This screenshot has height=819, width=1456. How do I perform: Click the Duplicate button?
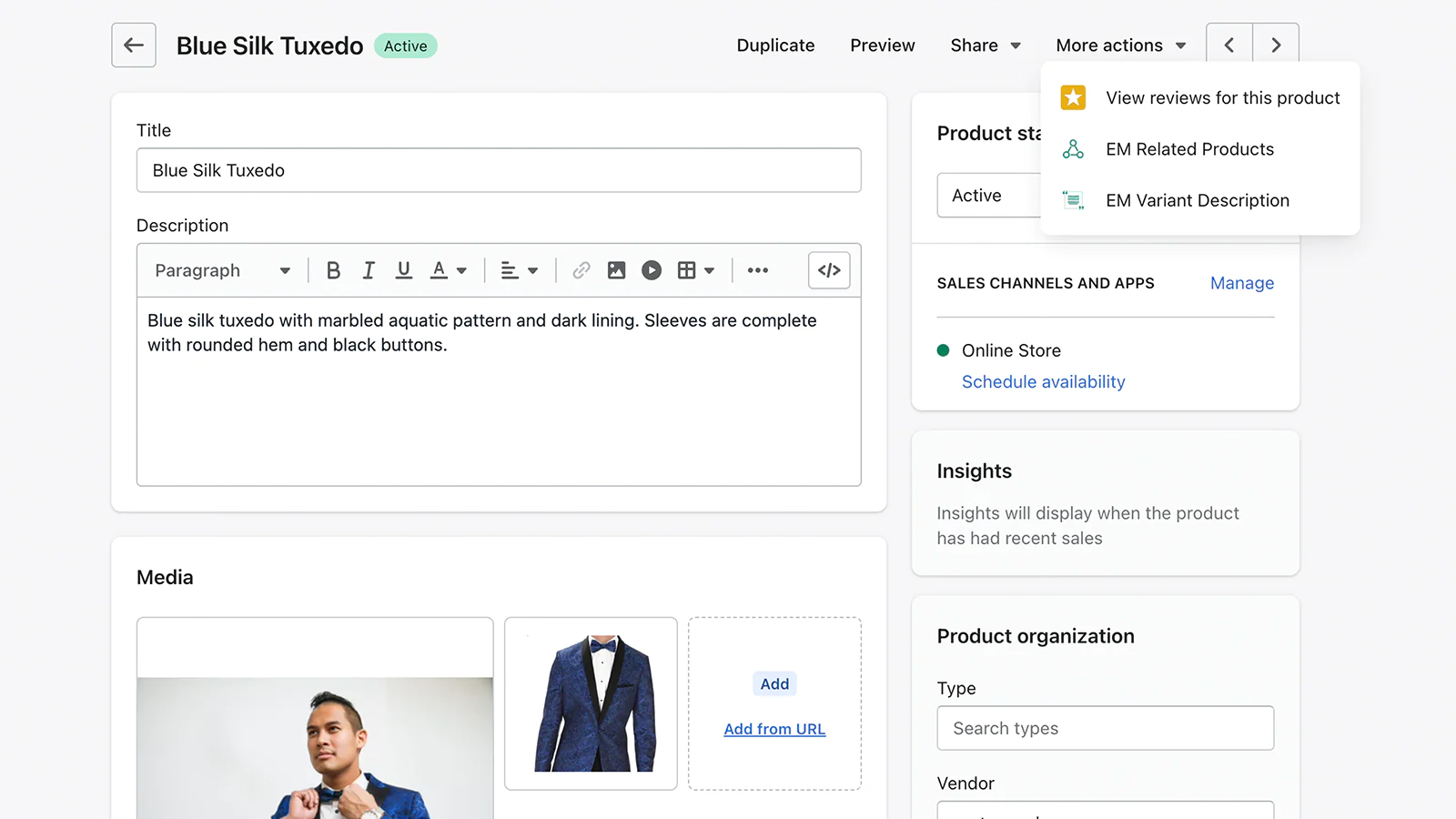coord(775,45)
